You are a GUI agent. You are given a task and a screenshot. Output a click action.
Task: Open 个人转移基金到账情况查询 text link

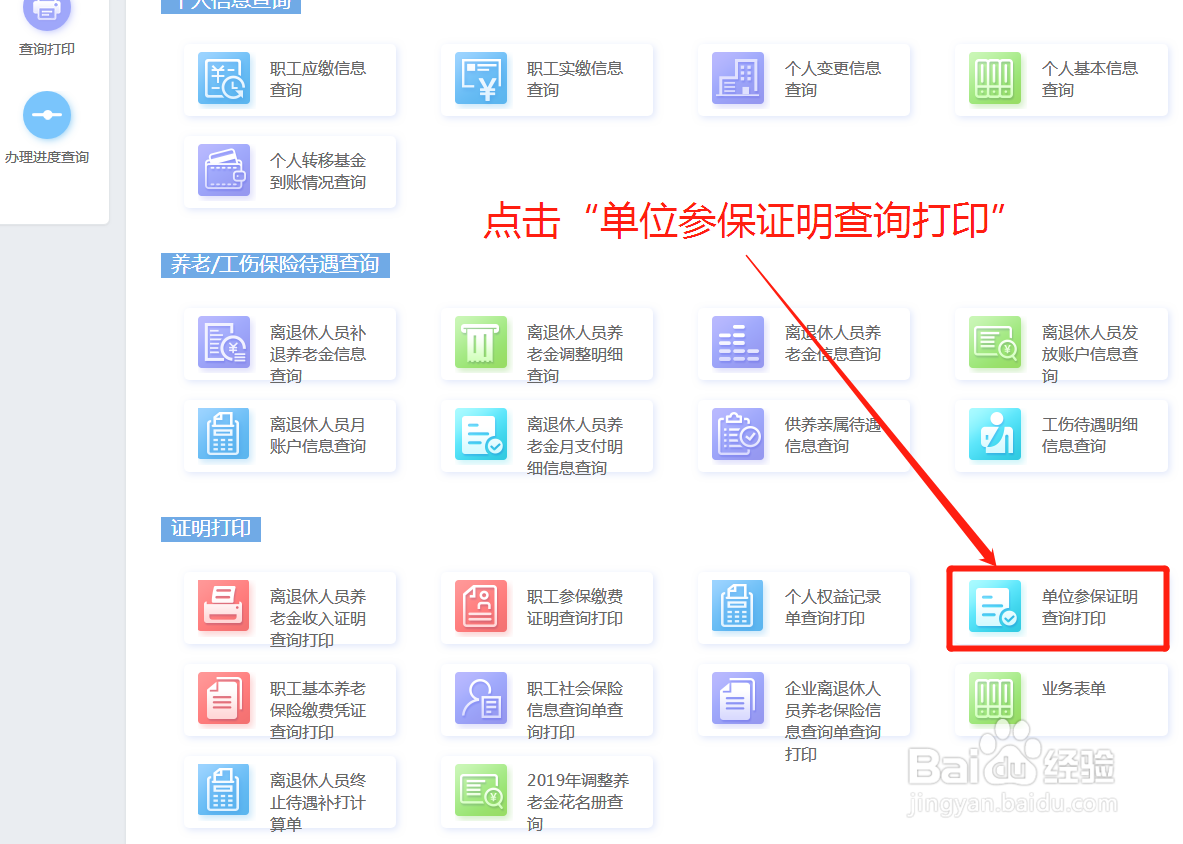pos(318,171)
